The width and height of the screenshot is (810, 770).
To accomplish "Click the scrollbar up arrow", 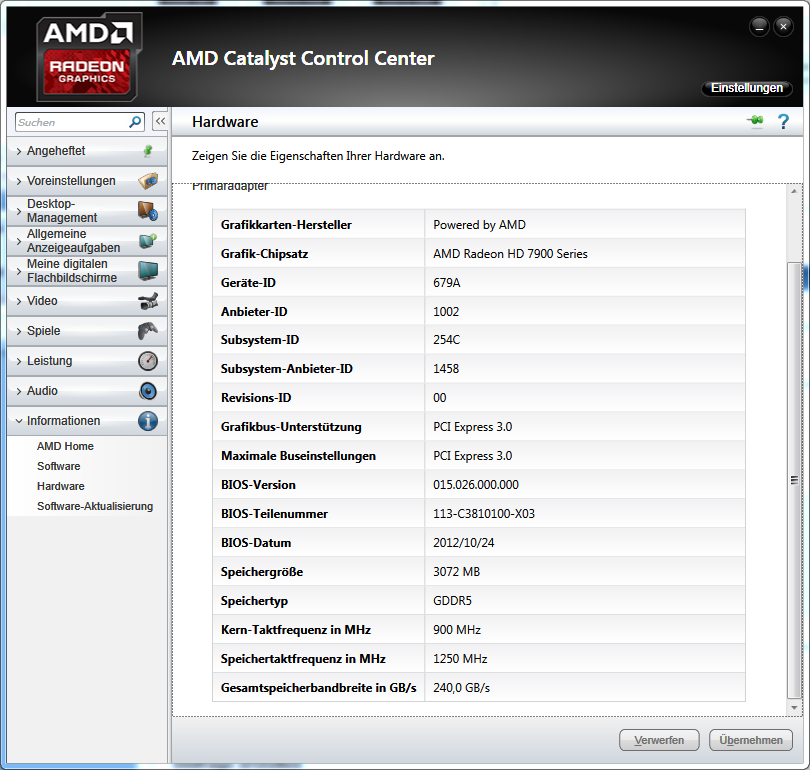I will [794, 191].
